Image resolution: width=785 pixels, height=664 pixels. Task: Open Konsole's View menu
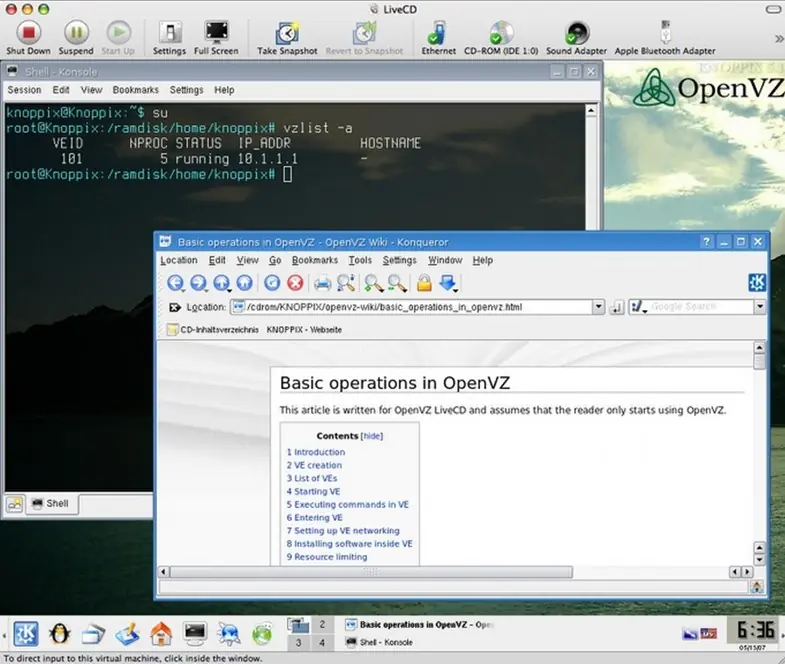click(91, 90)
